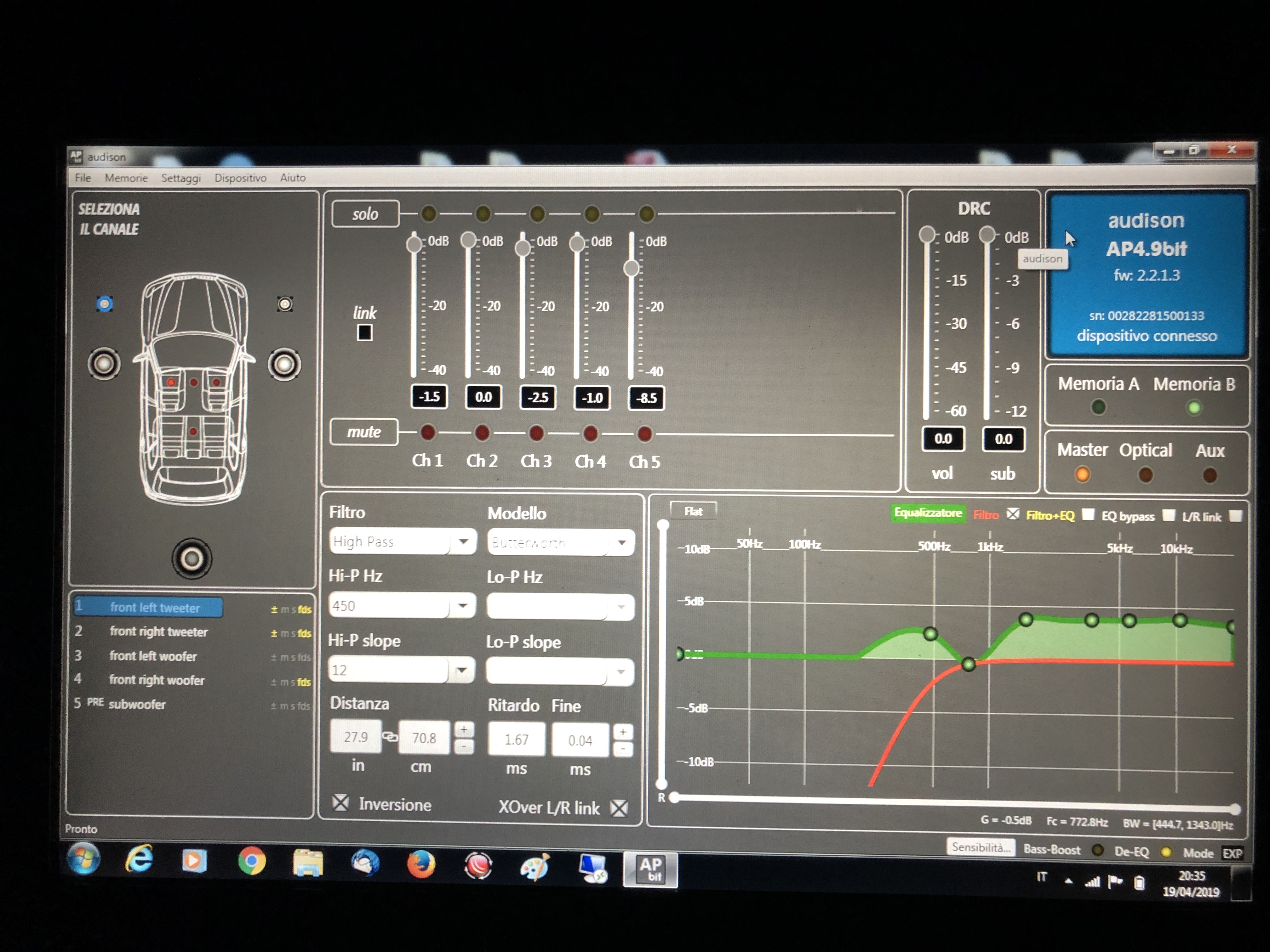Open Google Chrome from the taskbar
The width and height of the screenshot is (1270, 952).
251,861
